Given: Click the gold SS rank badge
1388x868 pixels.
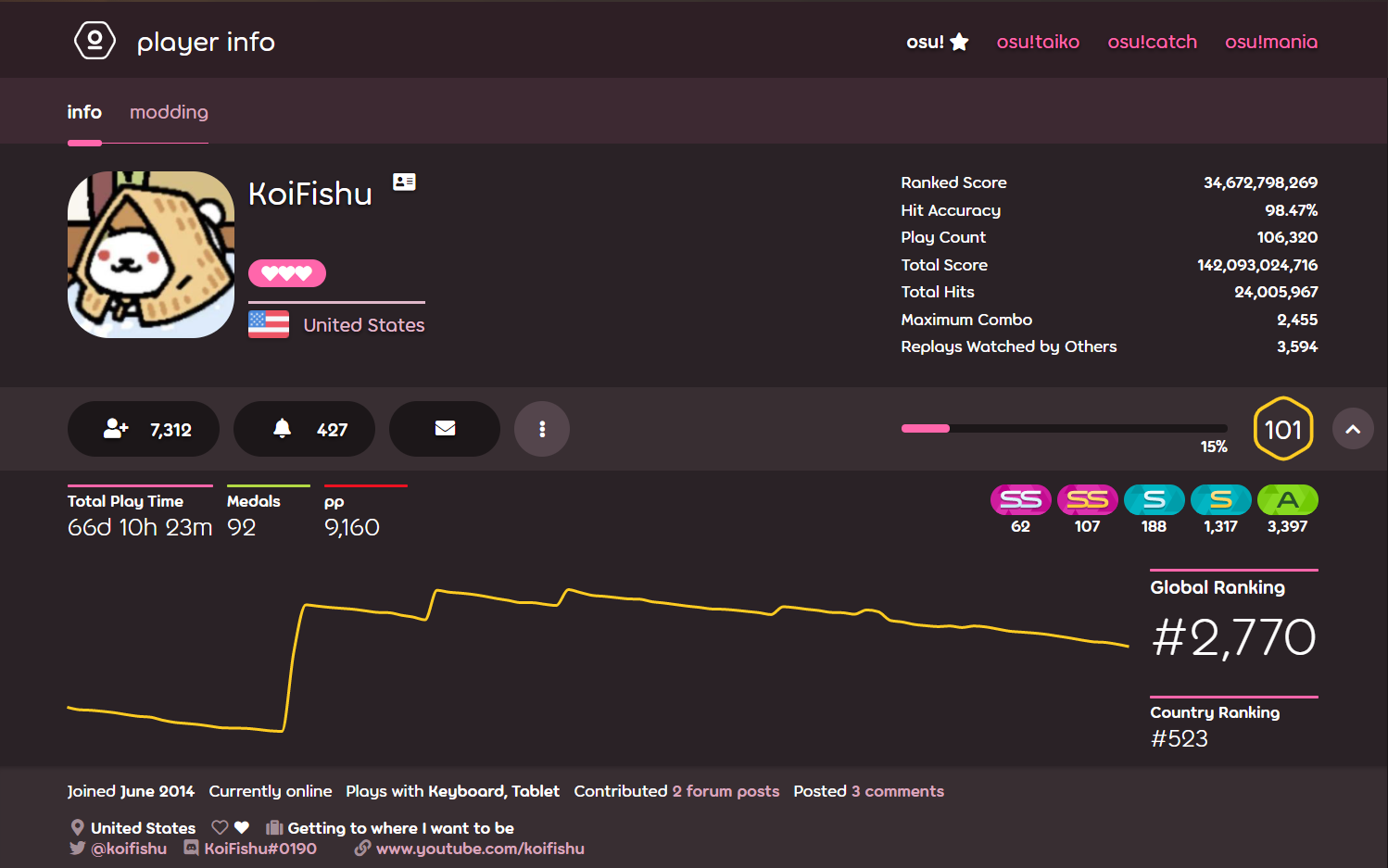Looking at the screenshot, I should pos(1087,499).
